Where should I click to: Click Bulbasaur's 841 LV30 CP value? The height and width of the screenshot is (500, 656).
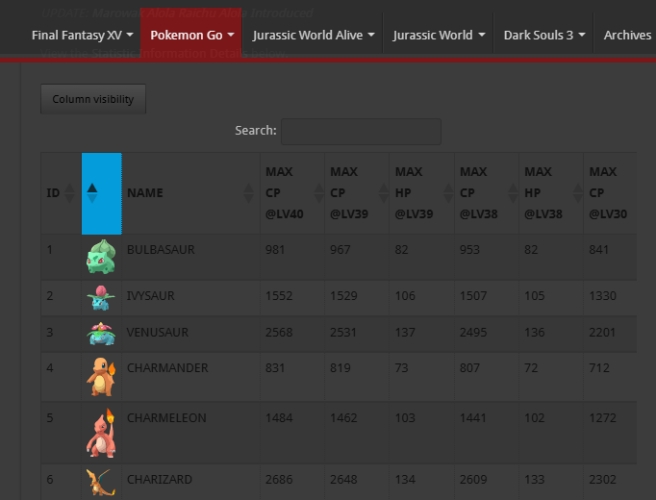(x=599, y=250)
